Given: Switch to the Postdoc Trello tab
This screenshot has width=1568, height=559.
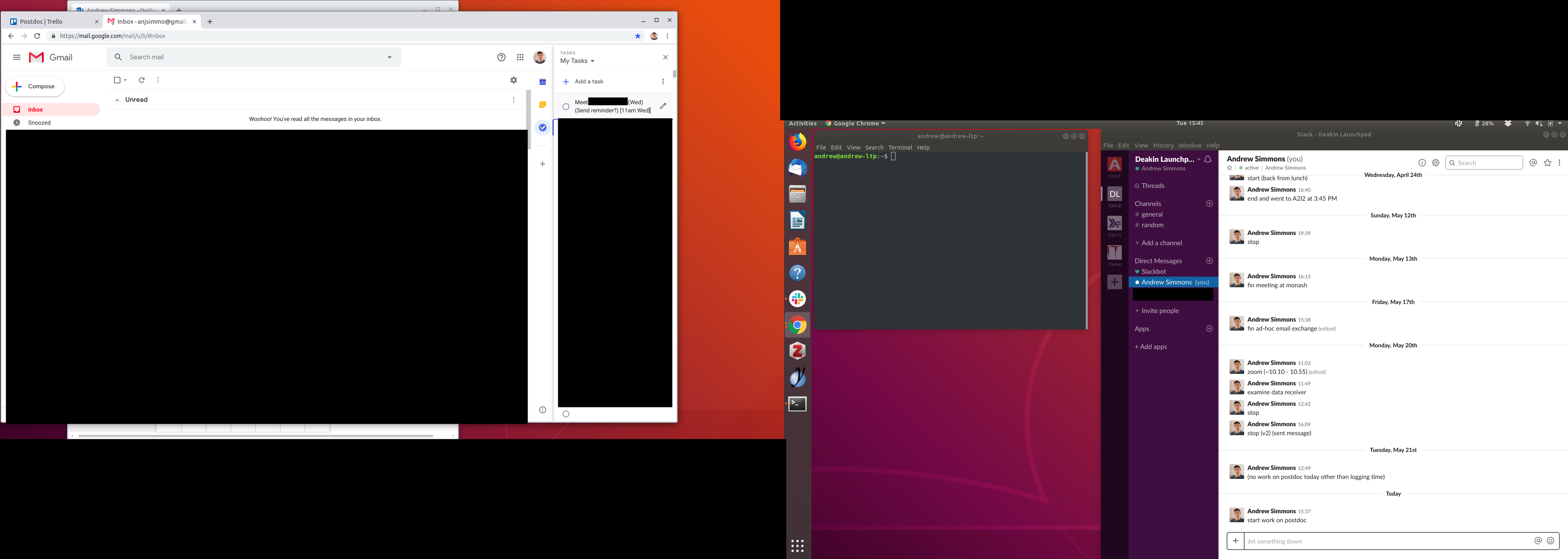Looking at the screenshot, I should click(41, 21).
